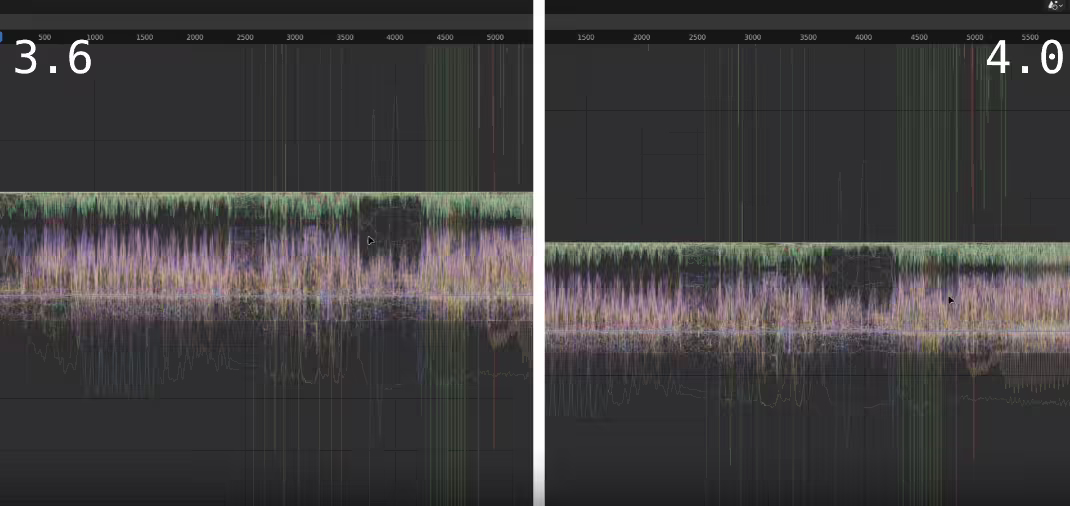
Task: Click frame 4000 on the 3.6 ruler
Action: pos(395,38)
